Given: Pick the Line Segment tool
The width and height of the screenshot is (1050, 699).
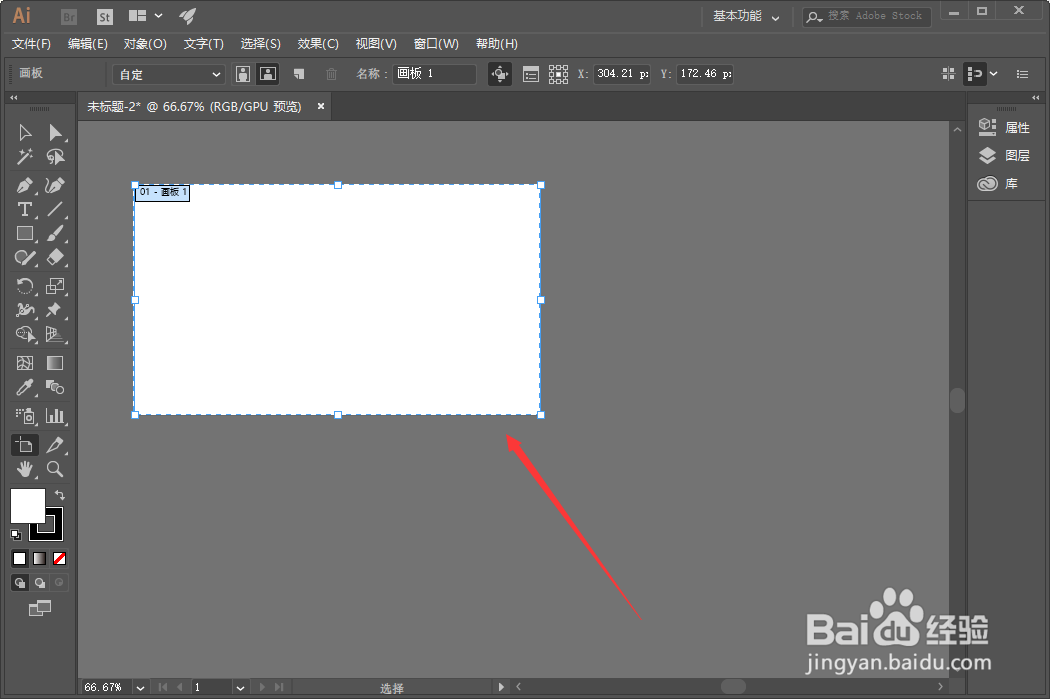Looking at the screenshot, I should 55,210.
